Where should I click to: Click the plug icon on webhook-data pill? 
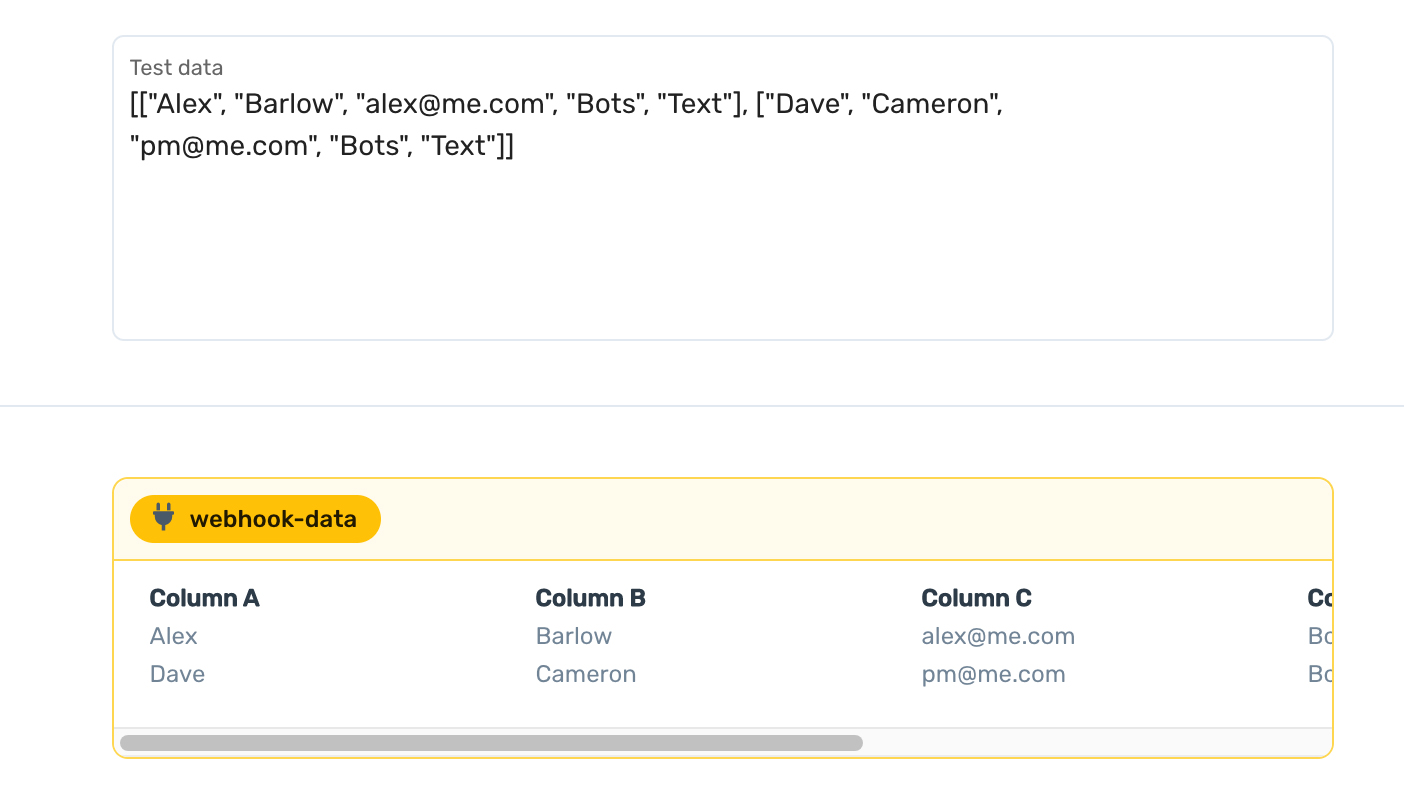[162, 519]
